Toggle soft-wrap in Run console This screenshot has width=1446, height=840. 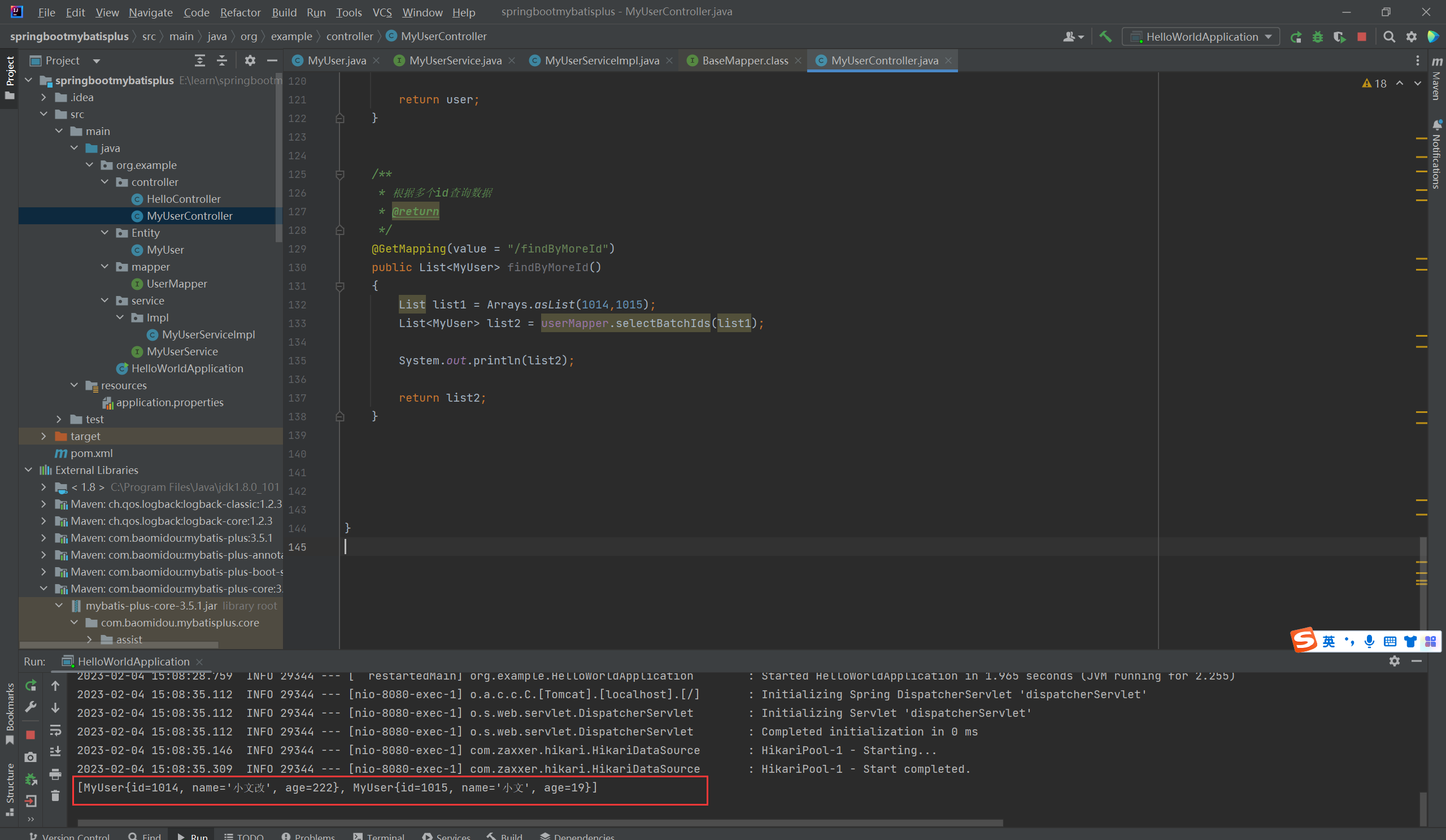point(55,730)
